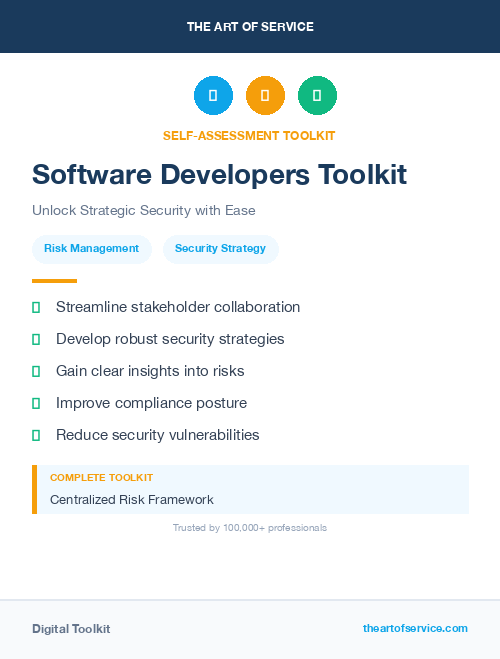
Task: Select the Risk Management tag
Action: [x=92, y=249]
